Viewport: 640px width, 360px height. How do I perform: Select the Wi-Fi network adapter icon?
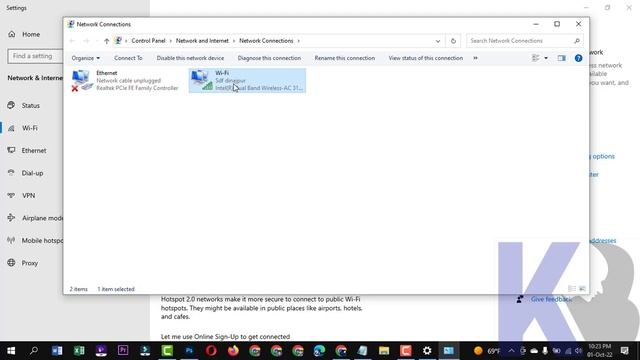click(202, 80)
